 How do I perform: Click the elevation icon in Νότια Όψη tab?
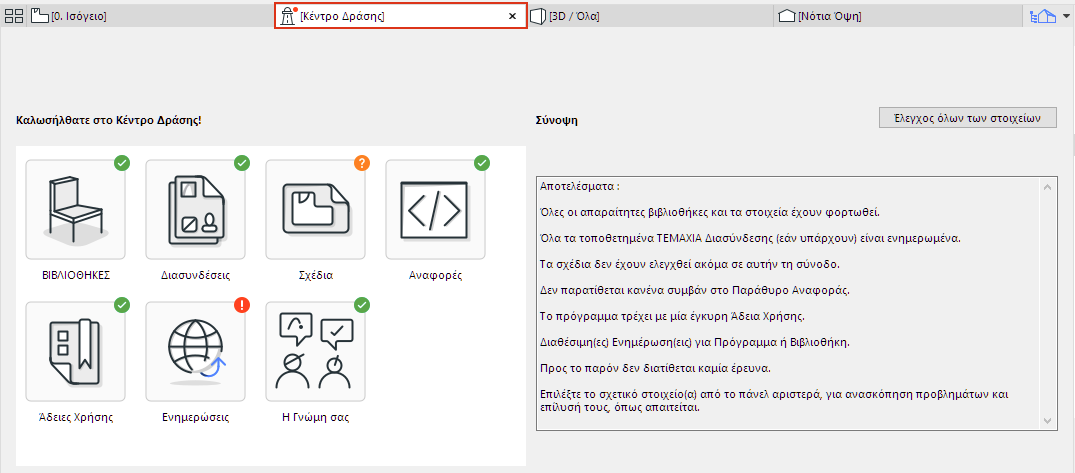(787, 16)
